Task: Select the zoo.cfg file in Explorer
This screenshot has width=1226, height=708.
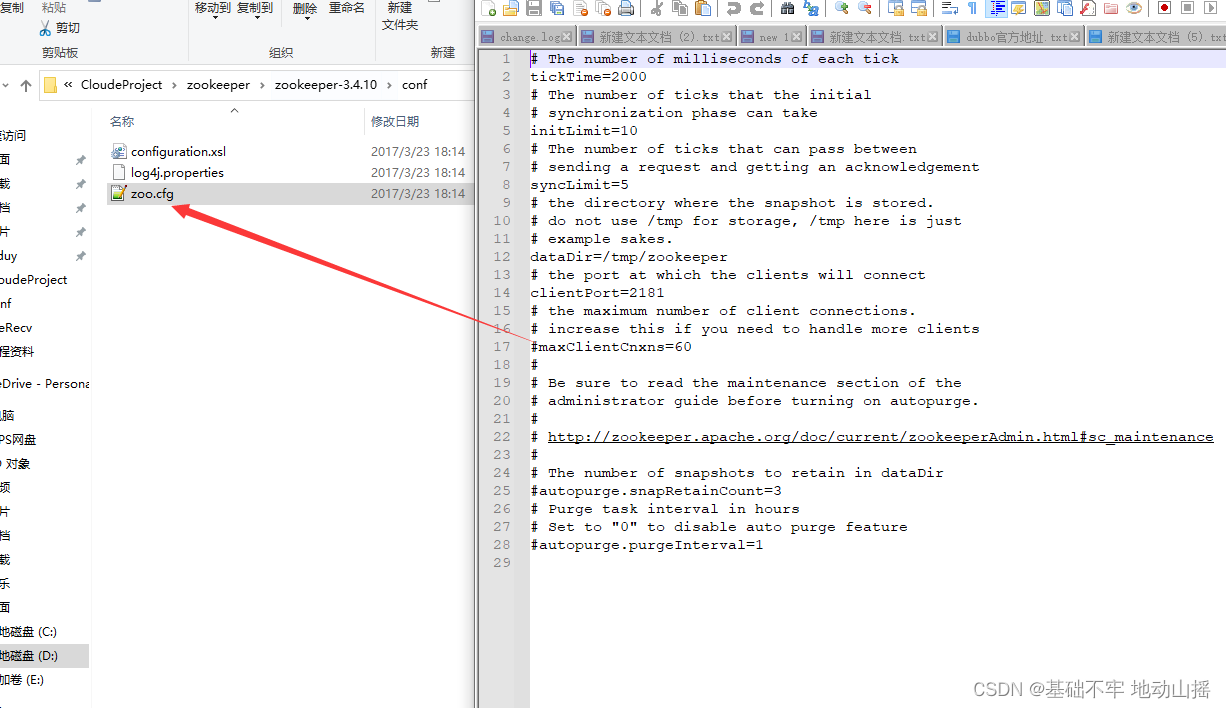Action: 152,194
